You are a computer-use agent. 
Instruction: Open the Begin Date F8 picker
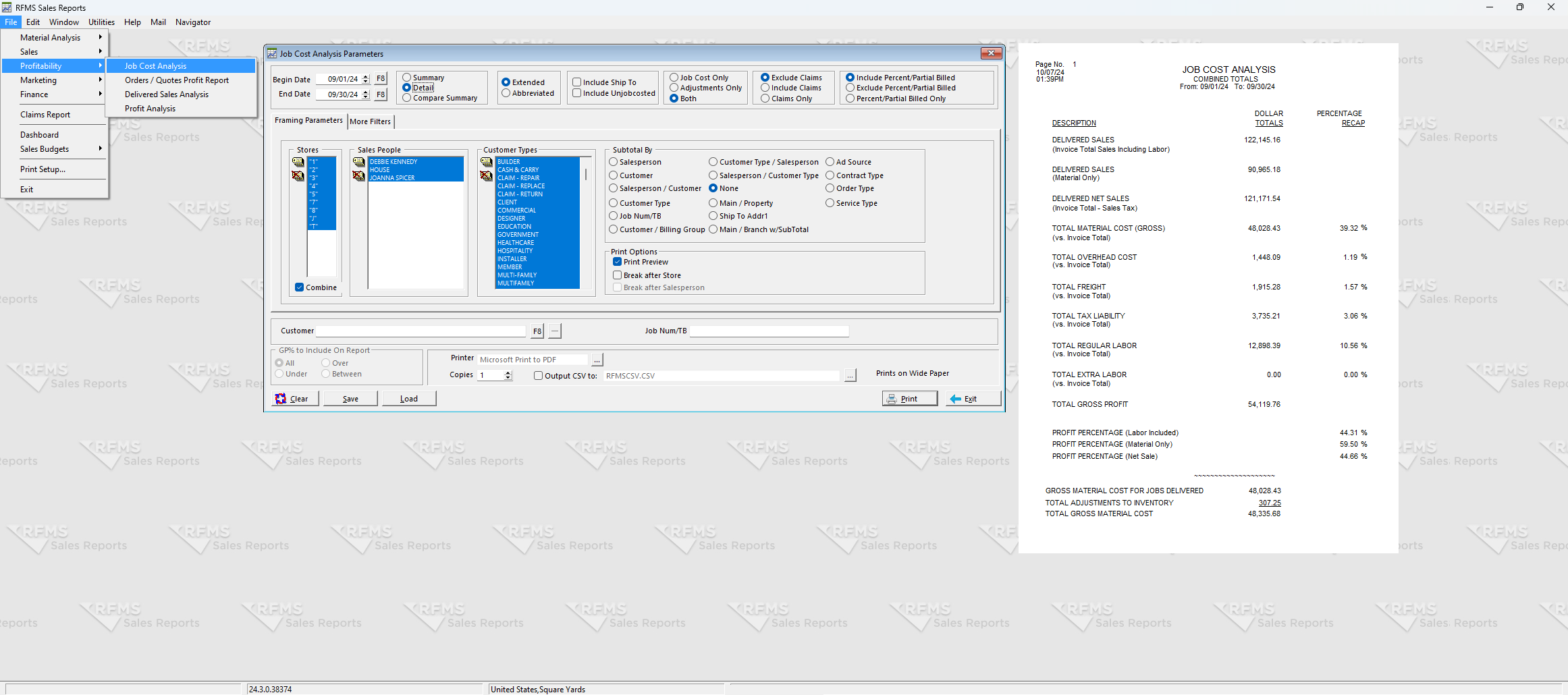click(381, 79)
